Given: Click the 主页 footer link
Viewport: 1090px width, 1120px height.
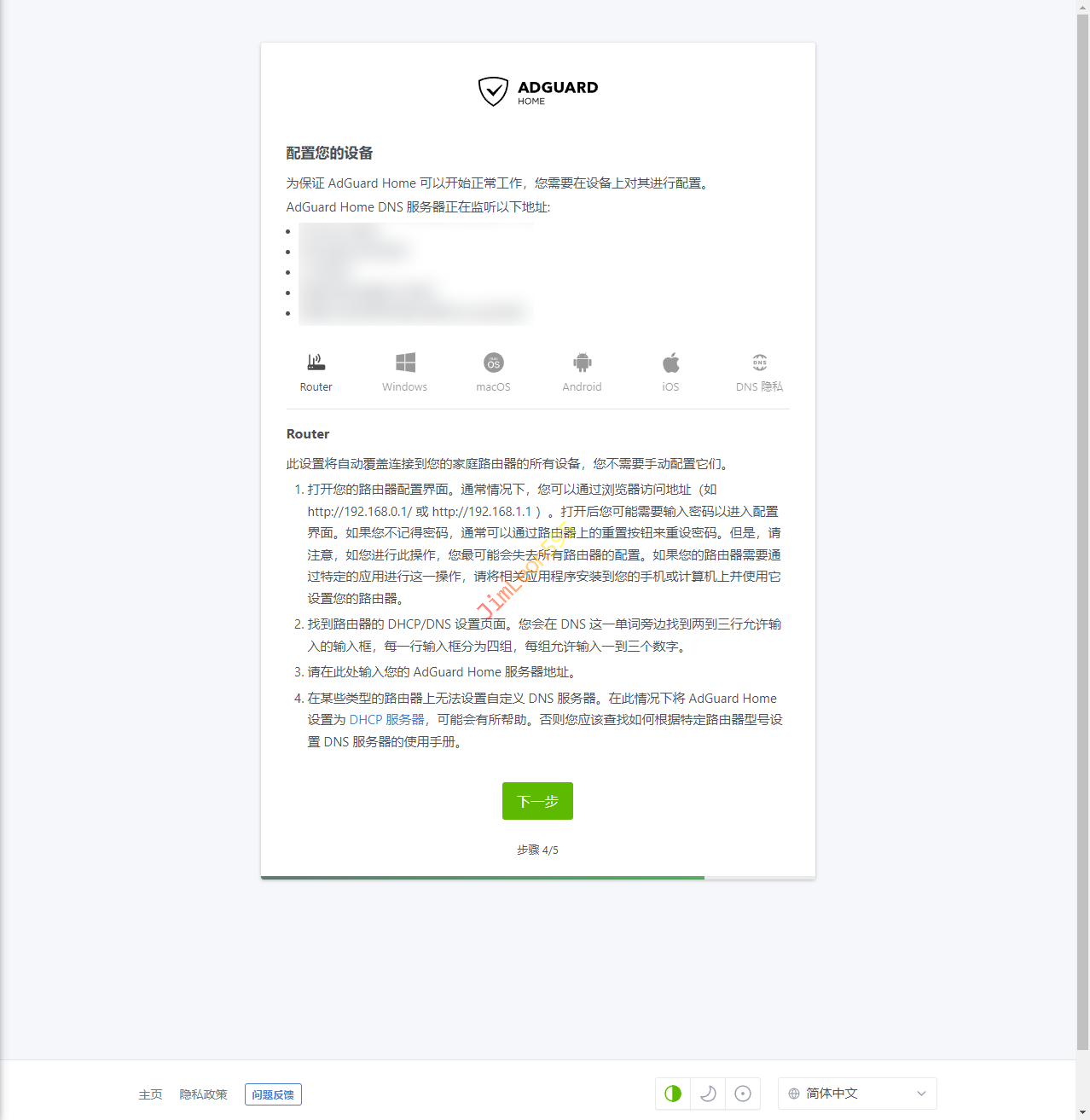Looking at the screenshot, I should (150, 1094).
